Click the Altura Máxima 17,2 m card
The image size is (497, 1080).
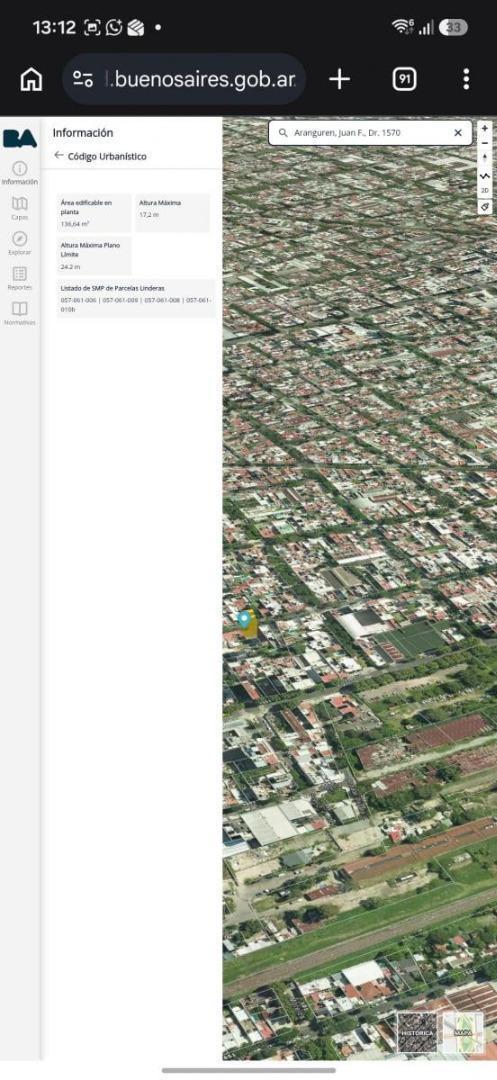(x=173, y=213)
